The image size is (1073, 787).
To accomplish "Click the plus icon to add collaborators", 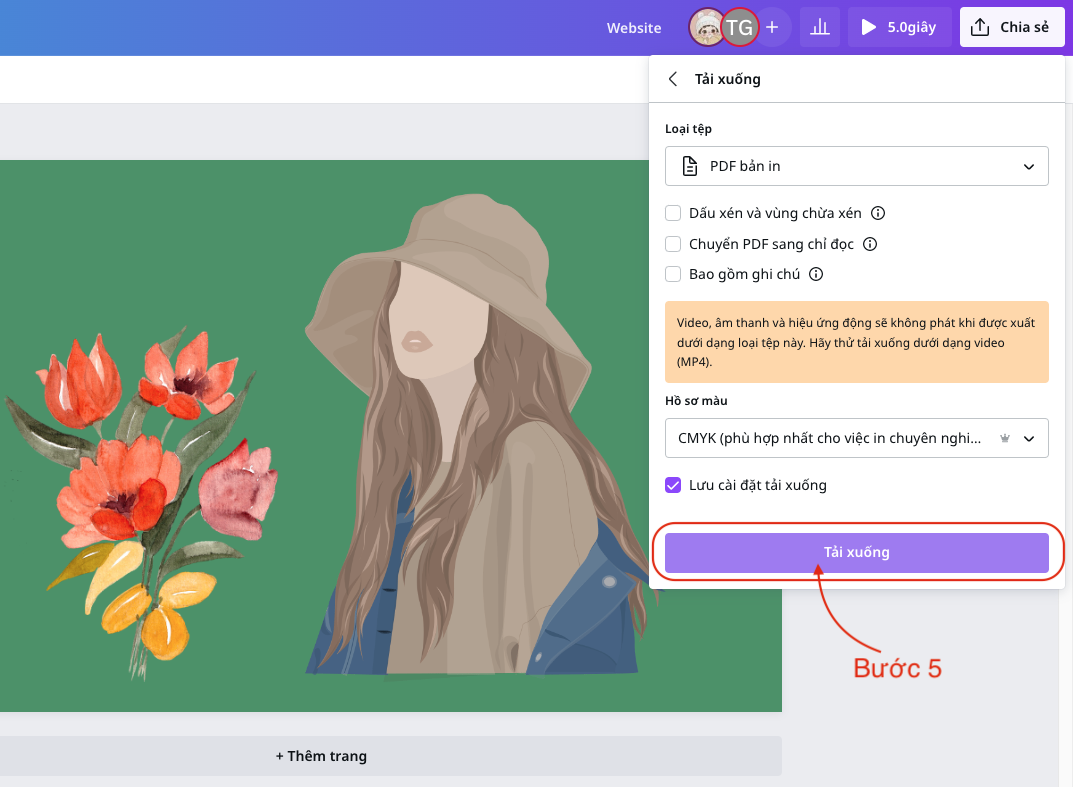I will pyautogui.click(x=772, y=27).
